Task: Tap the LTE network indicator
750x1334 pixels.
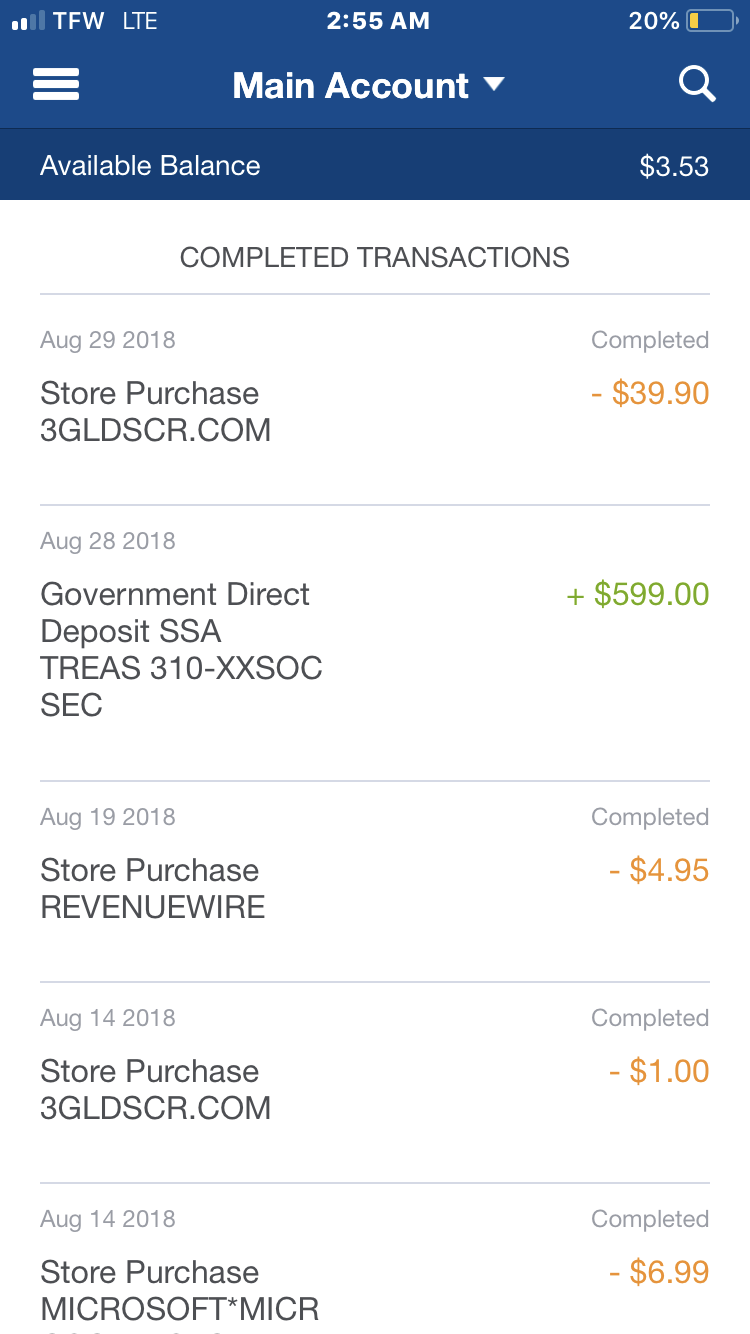Action: point(139,21)
